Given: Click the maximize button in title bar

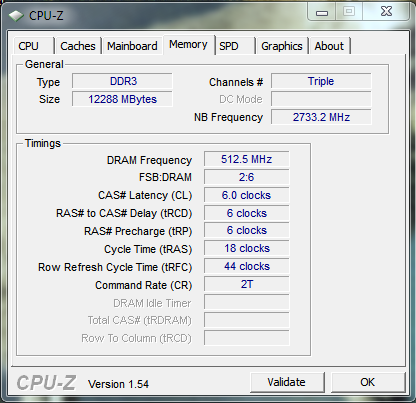Looking at the screenshot, I should click(349, 12).
